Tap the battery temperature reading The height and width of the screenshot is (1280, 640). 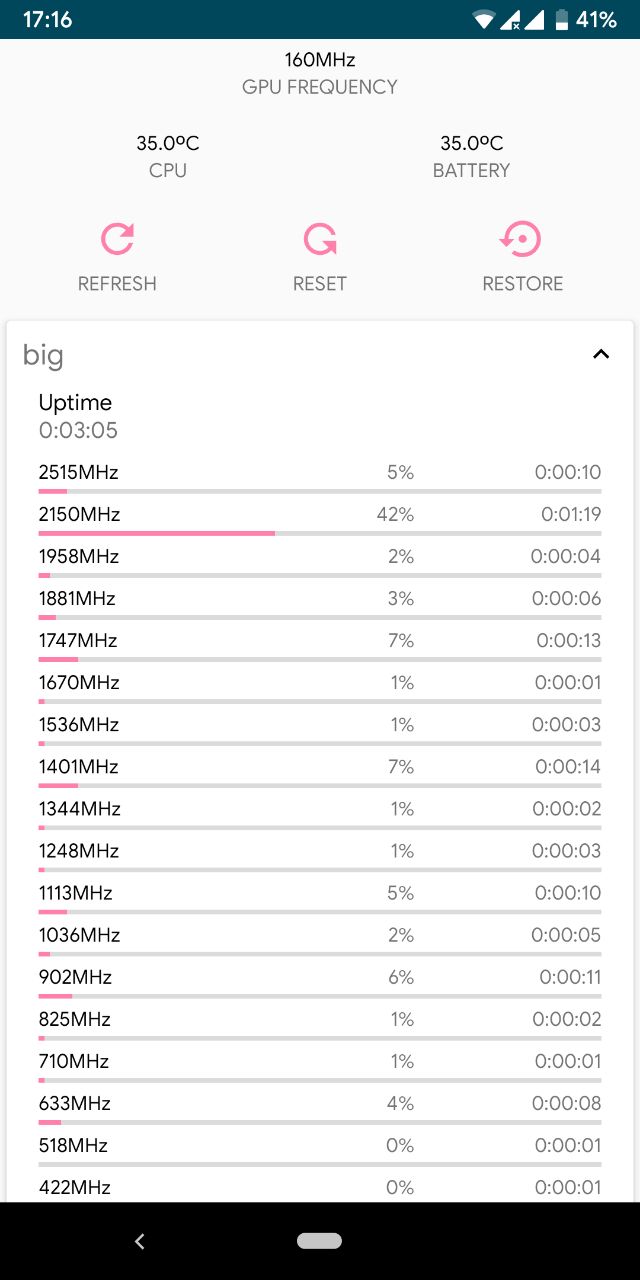(x=472, y=144)
